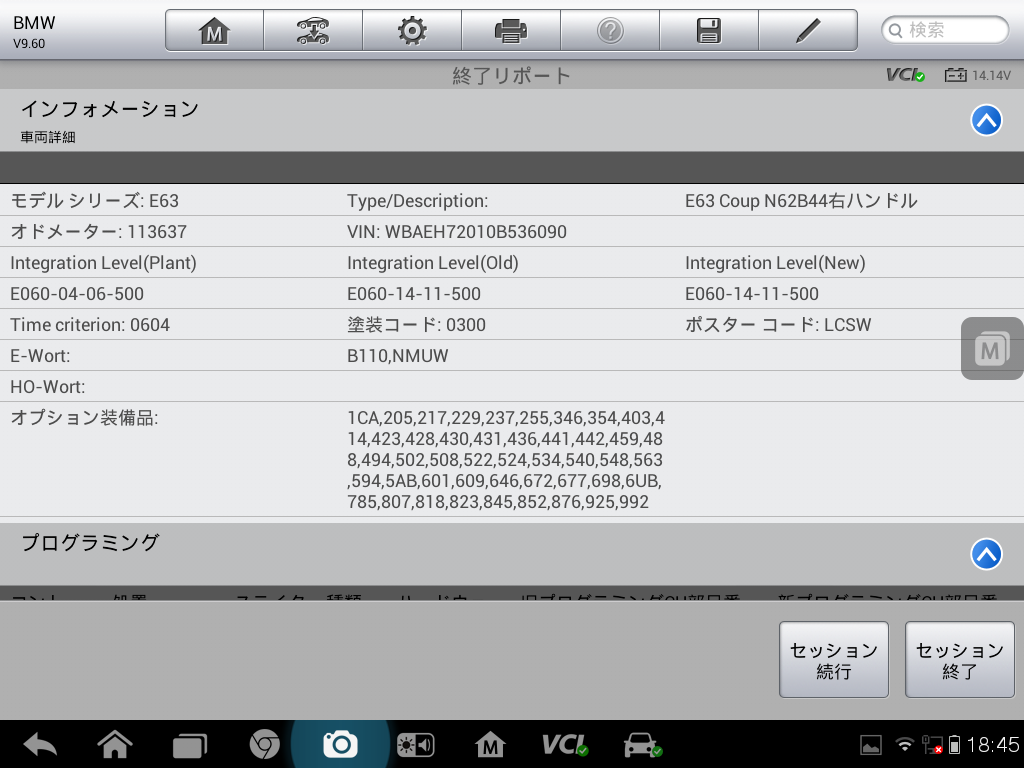This screenshot has height=768, width=1024.
Task: Tap the セッション終了 button
Action: click(x=959, y=660)
